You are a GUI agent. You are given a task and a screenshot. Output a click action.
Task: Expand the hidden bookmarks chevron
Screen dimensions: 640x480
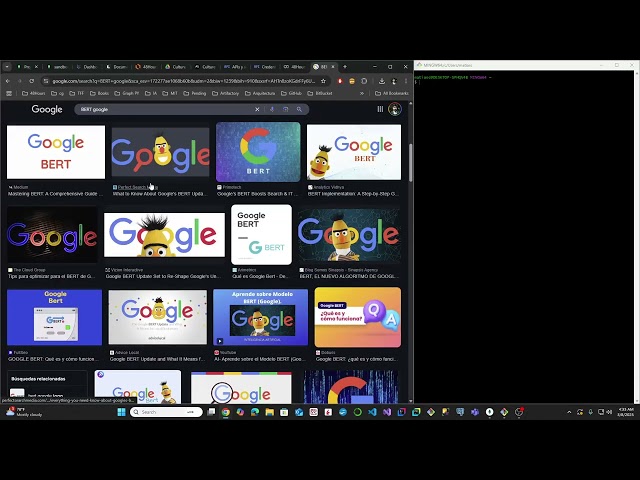pos(362,93)
